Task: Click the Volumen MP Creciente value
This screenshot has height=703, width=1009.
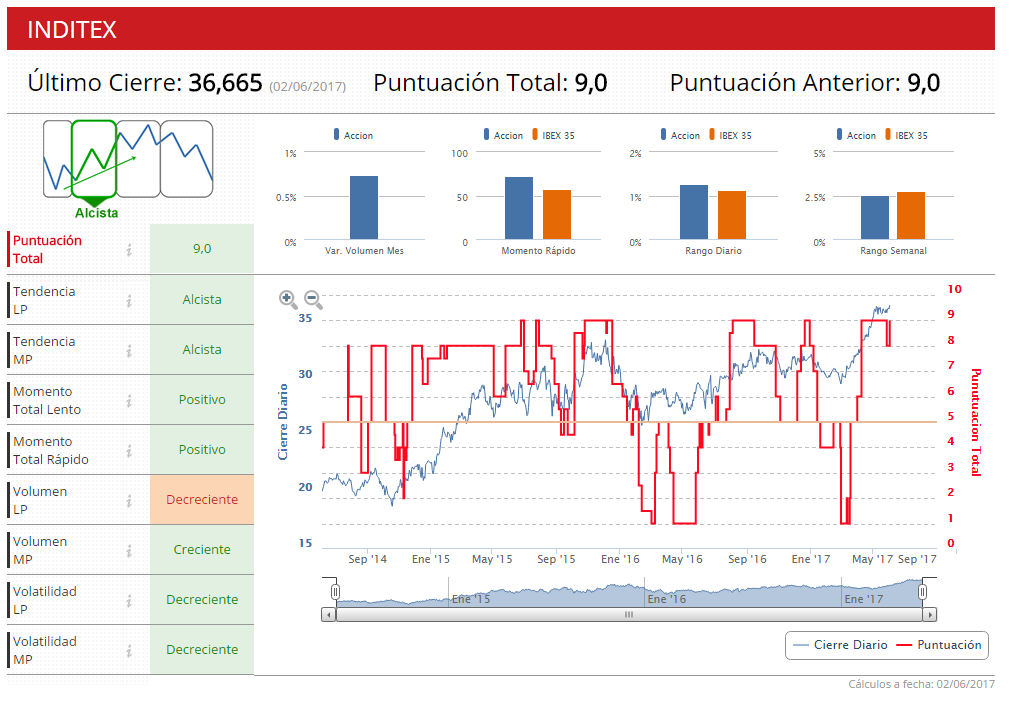Action: 202,550
